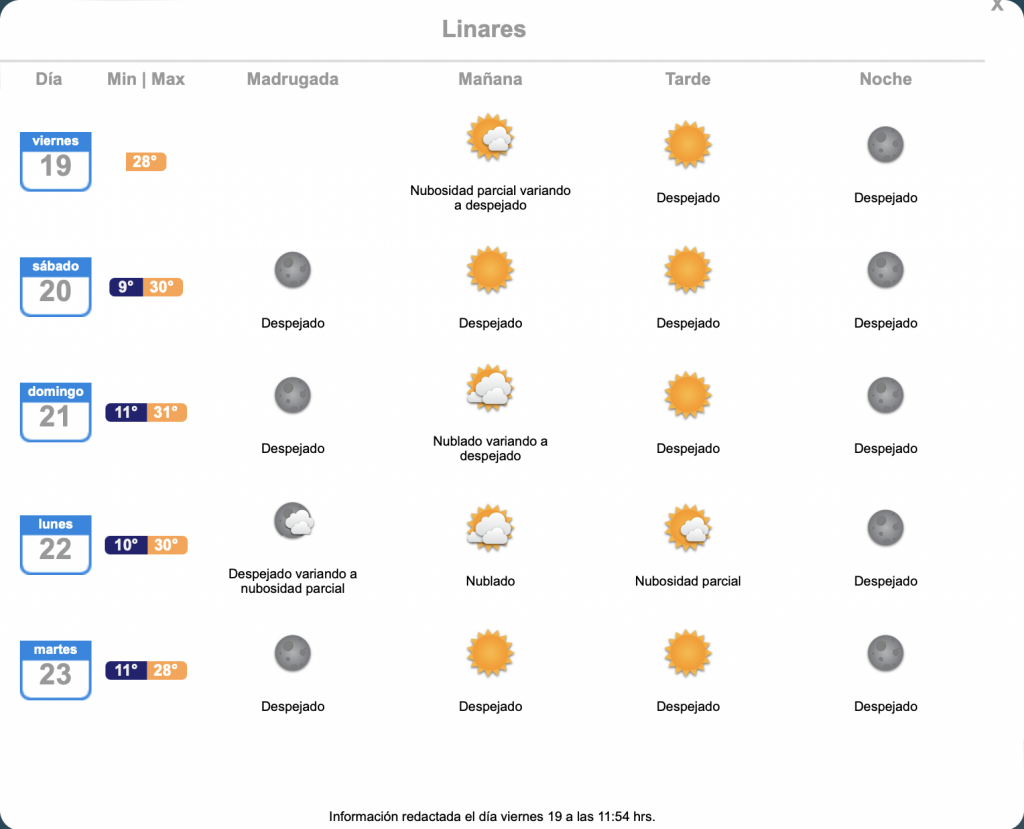Image resolution: width=1024 pixels, height=829 pixels.
Task: Click the sábado 20 calendar icon
Action: (x=56, y=287)
